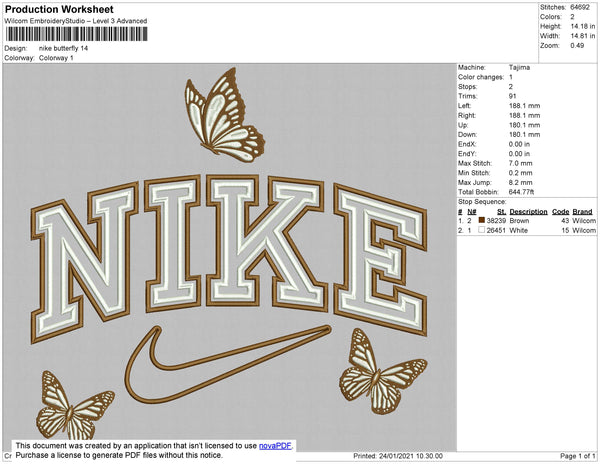Click the barcode under the worksheet title

click(x=76, y=34)
